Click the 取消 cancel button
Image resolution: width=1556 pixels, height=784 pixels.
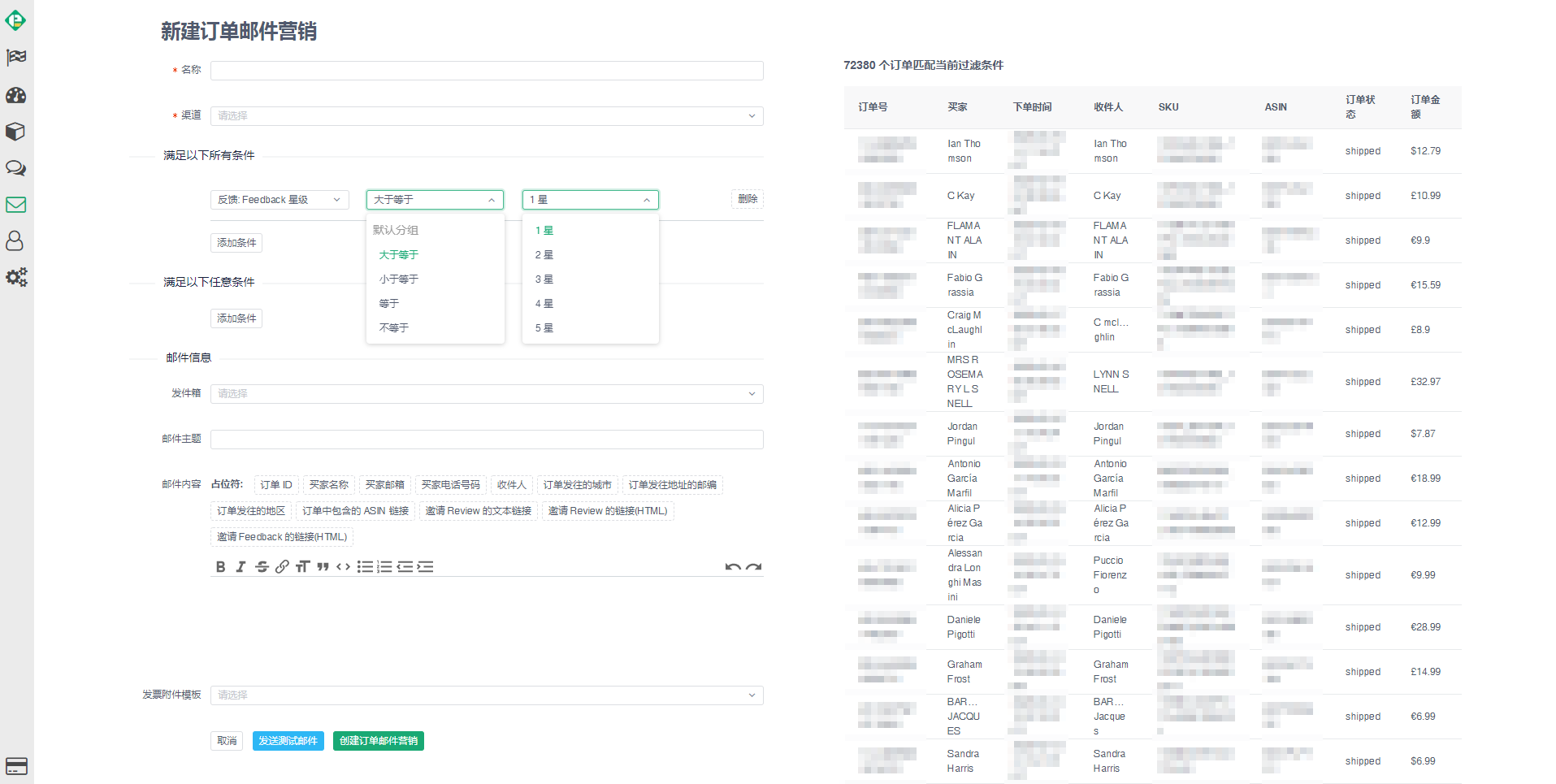pos(227,741)
